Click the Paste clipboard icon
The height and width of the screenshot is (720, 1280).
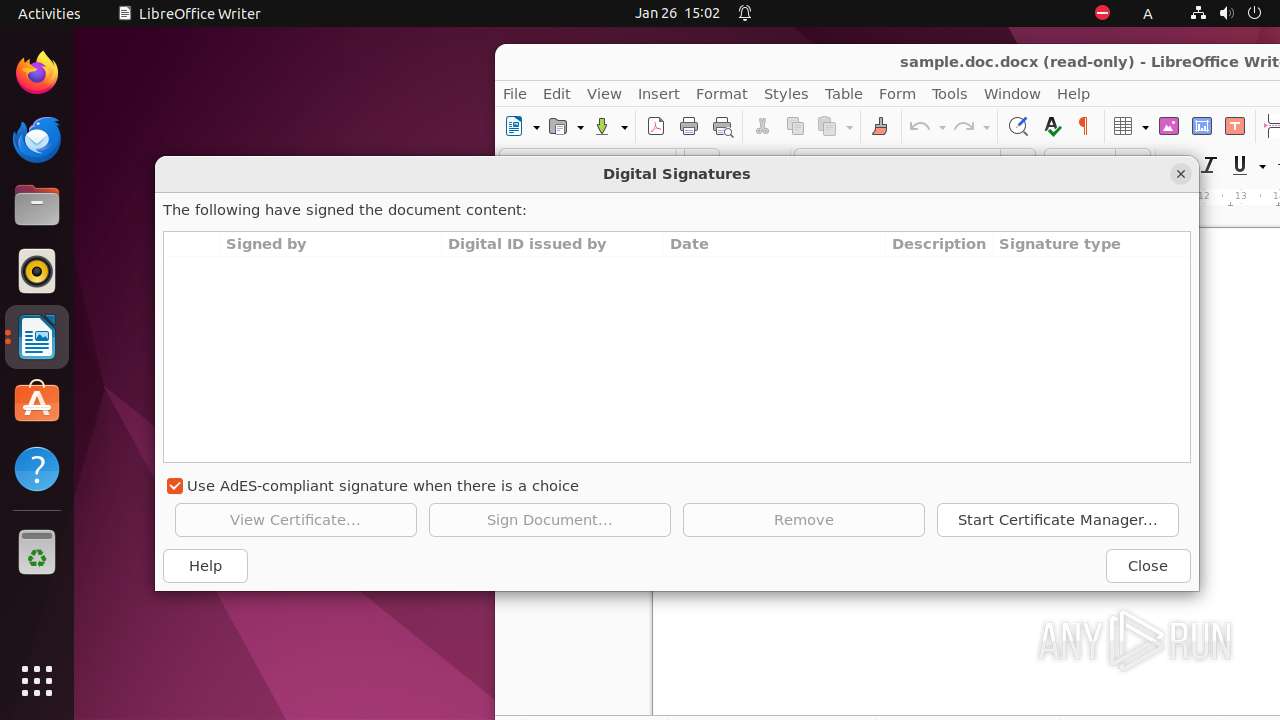tap(827, 126)
